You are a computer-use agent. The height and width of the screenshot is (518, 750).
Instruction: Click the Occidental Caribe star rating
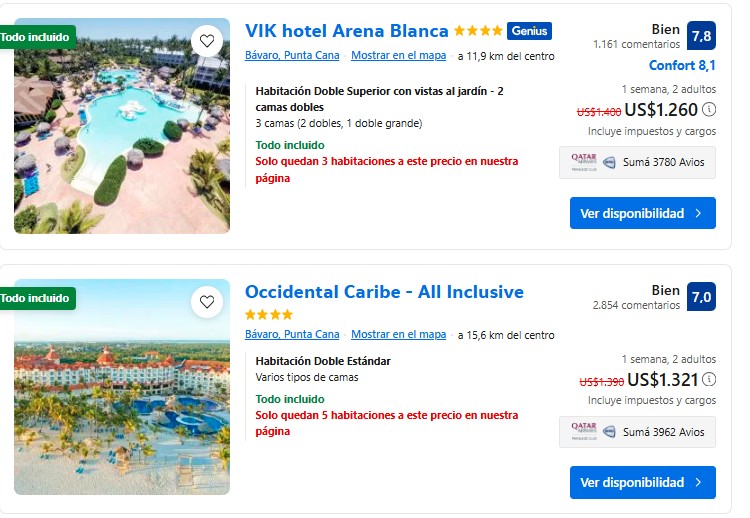[269, 314]
